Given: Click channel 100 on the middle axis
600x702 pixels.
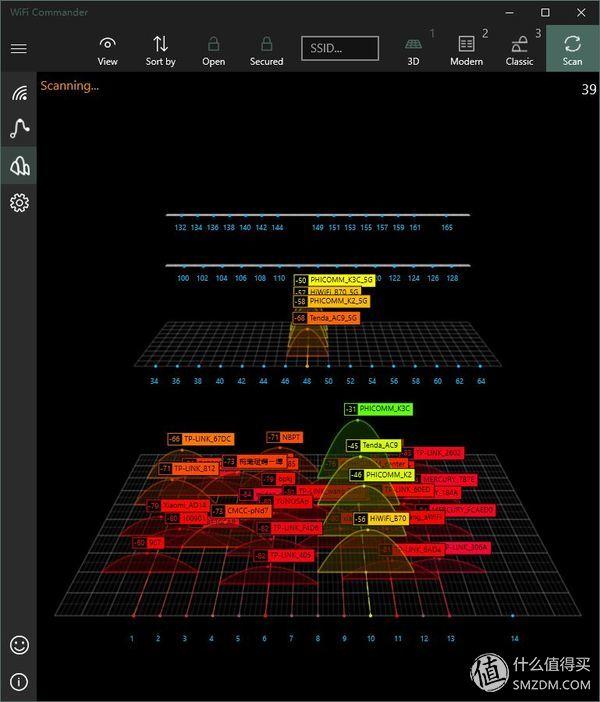Looking at the screenshot, I should (x=183, y=278).
